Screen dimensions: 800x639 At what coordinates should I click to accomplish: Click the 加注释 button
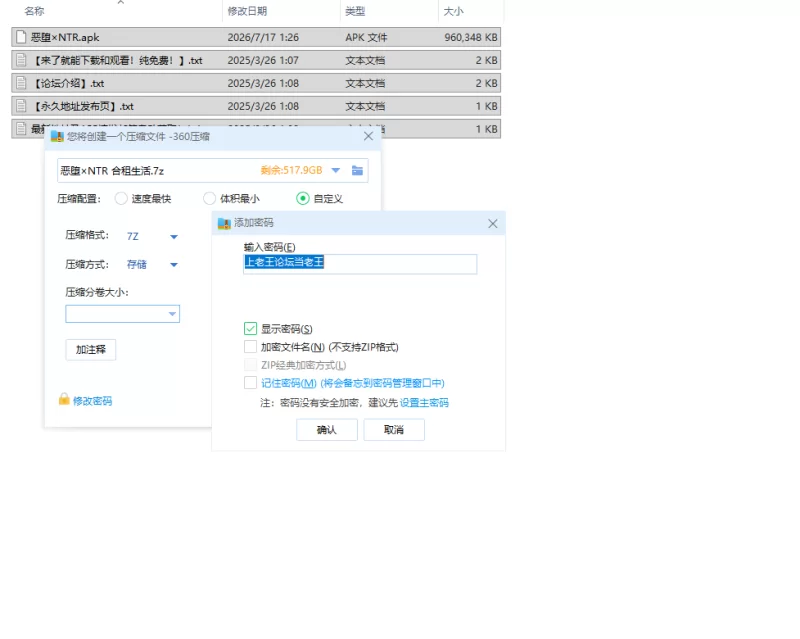[91, 350]
